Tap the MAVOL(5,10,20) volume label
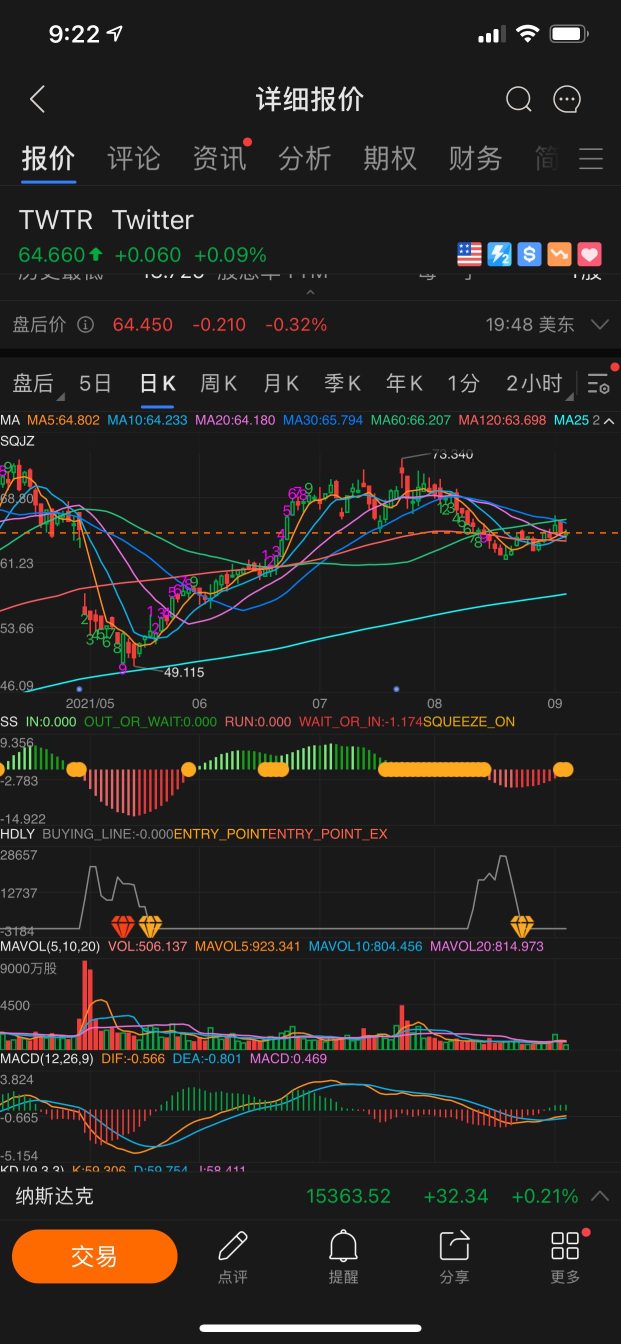The image size is (621, 1344). pos(51,945)
